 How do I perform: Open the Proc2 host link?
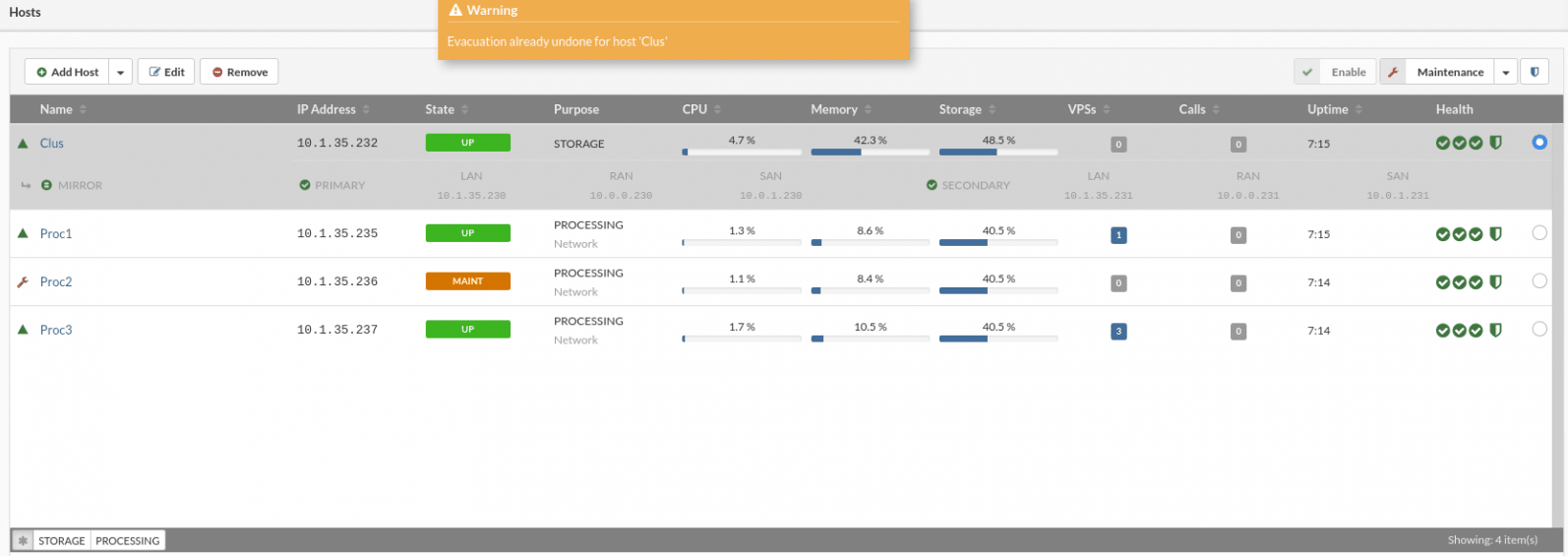pyautogui.click(x=56, y=281)
